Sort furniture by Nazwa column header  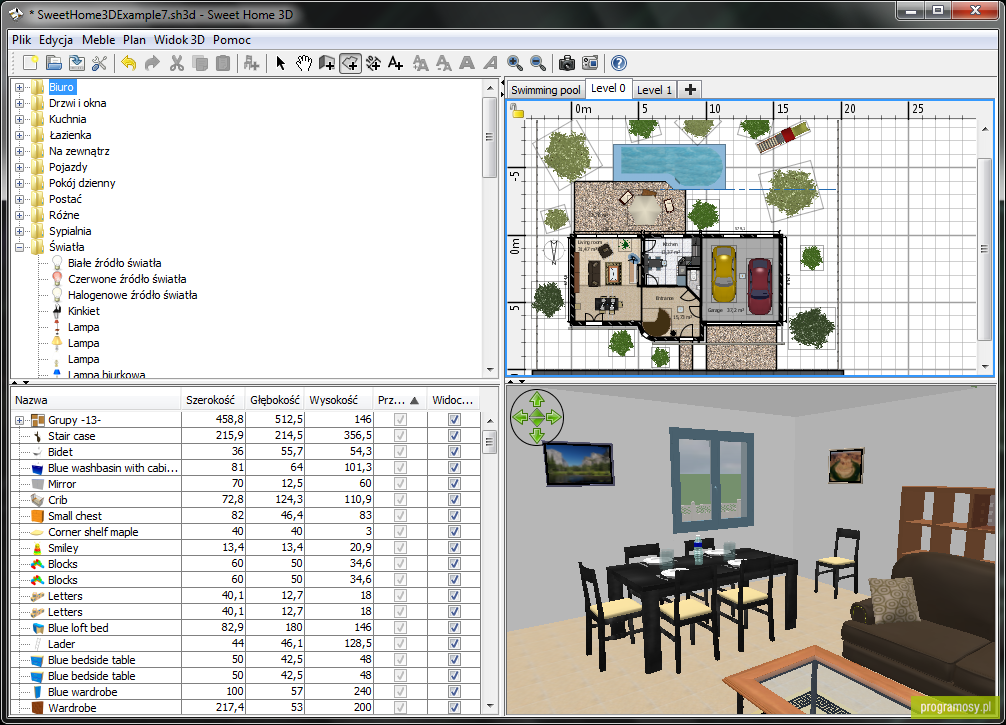(x=96, y=400)
